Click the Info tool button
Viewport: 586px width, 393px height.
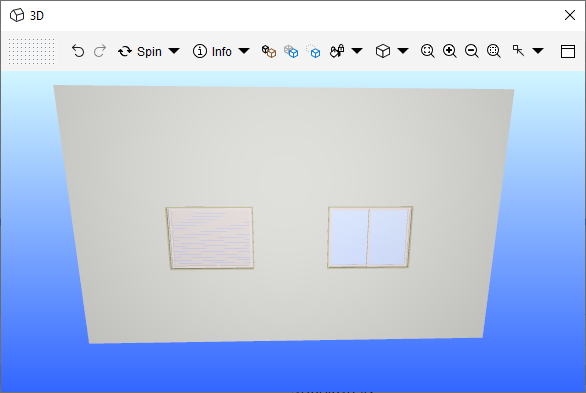[x=212, y=51]
